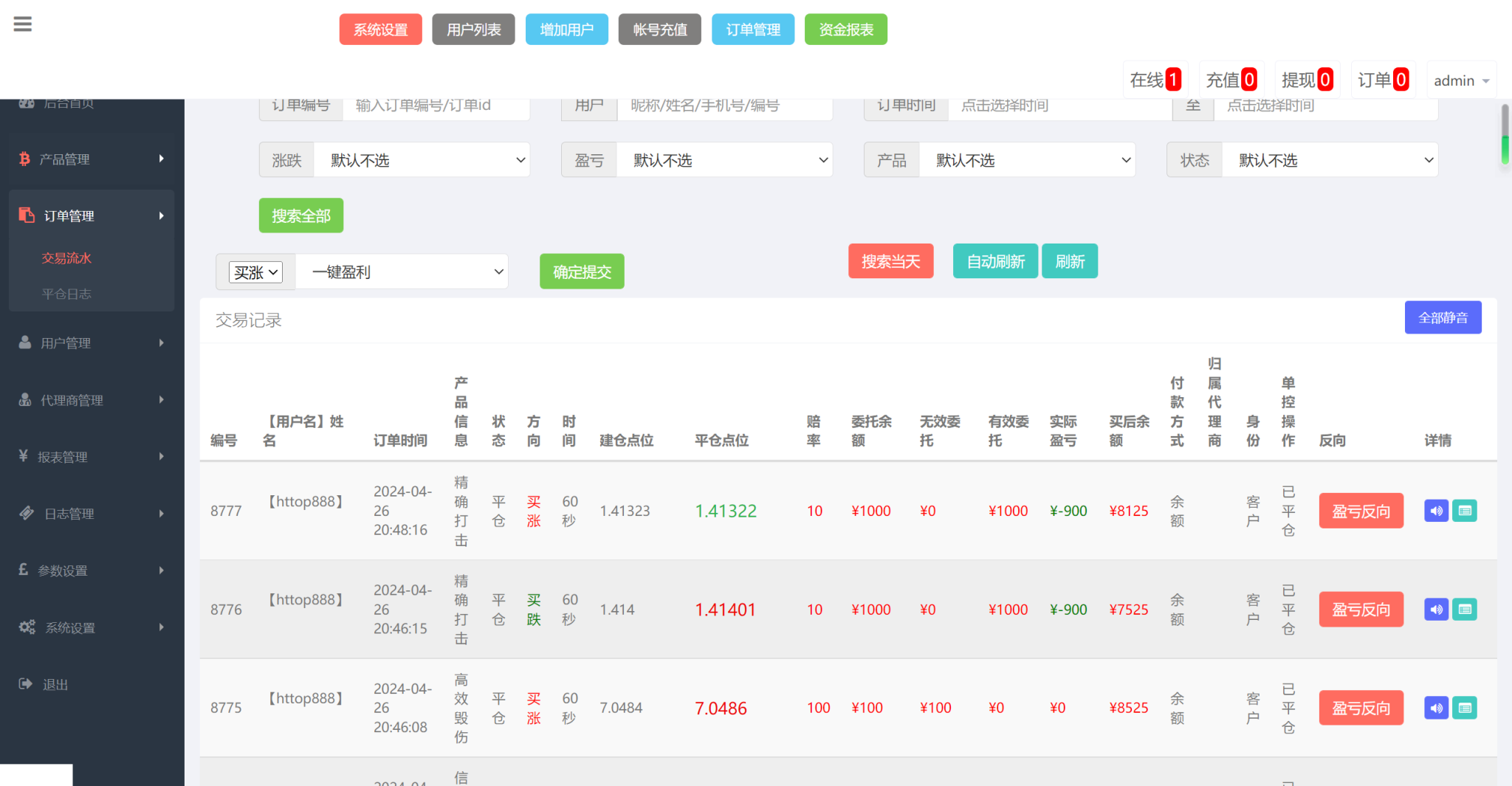This screenshot has width=1512, height=786.
Task: Expand 代理商管理 submenu arrow
Action: [x=161, y=399]
